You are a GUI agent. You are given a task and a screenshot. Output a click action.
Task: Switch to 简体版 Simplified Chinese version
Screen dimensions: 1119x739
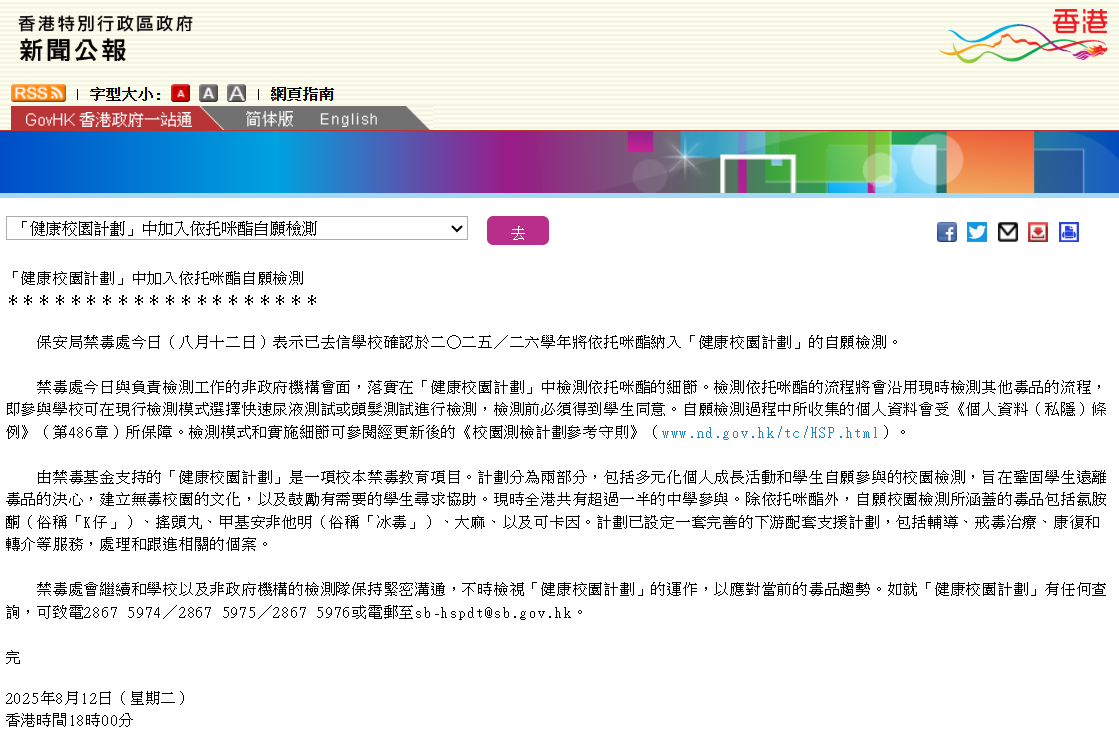[x=270, y=119]
